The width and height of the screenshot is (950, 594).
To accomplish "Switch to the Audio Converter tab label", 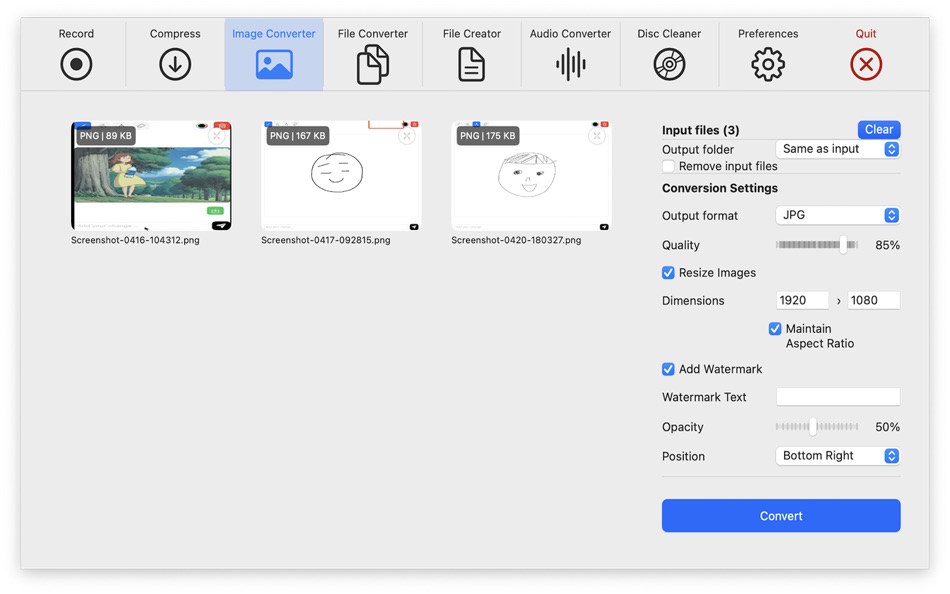I will pyautogui.click(x=570, y=34).
